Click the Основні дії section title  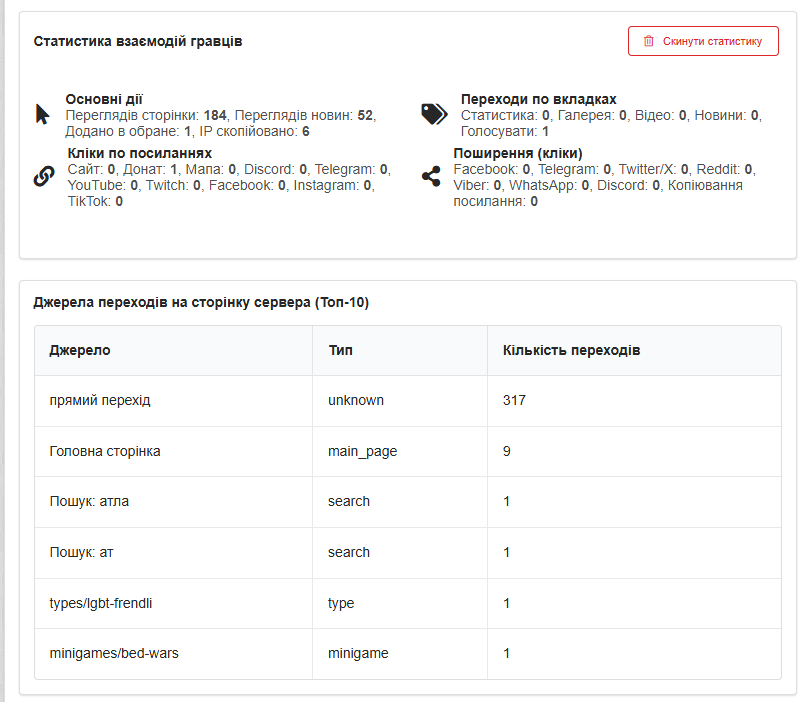(104, 99)
